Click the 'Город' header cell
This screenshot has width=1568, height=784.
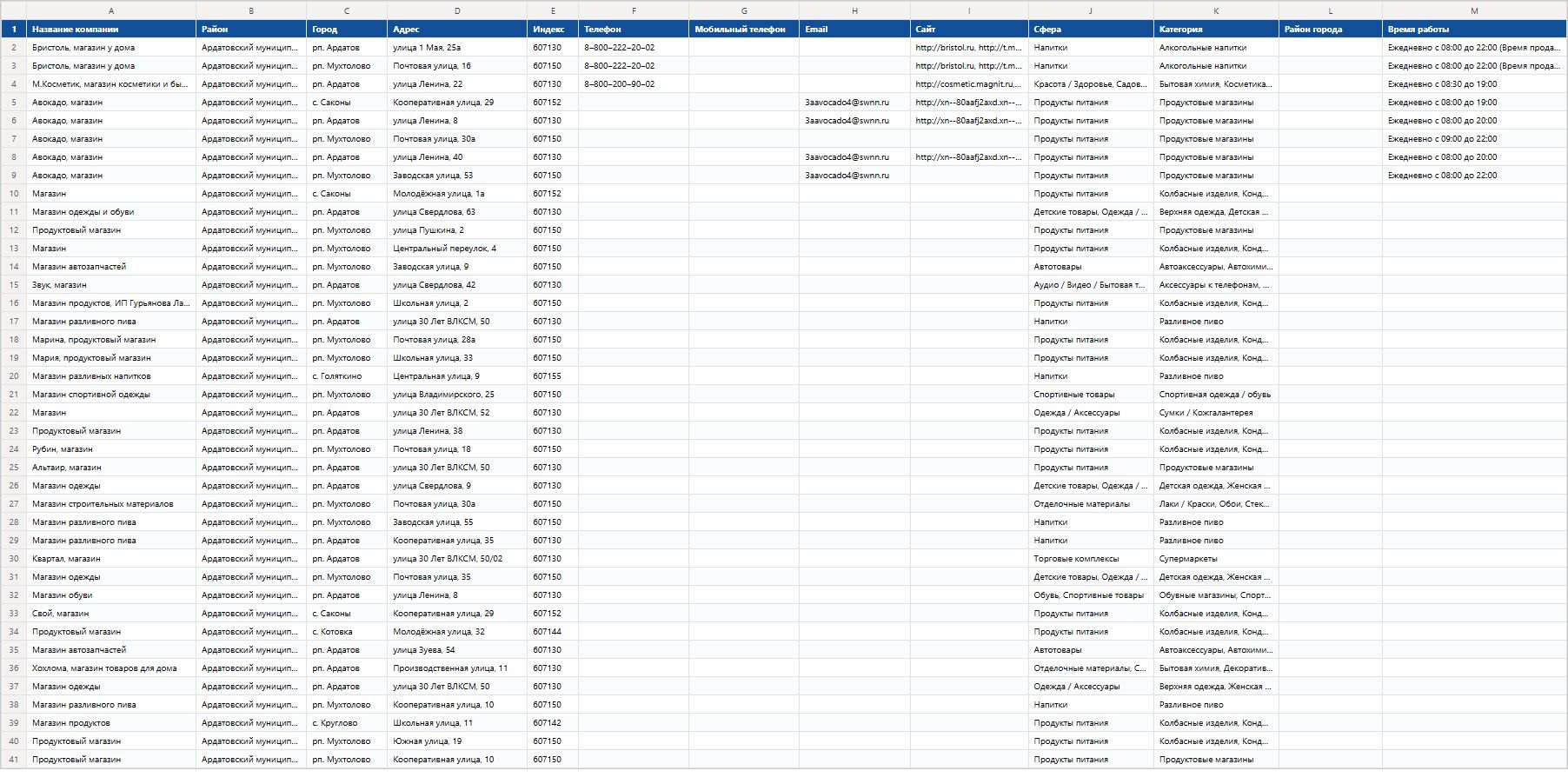tap(347, 30)
